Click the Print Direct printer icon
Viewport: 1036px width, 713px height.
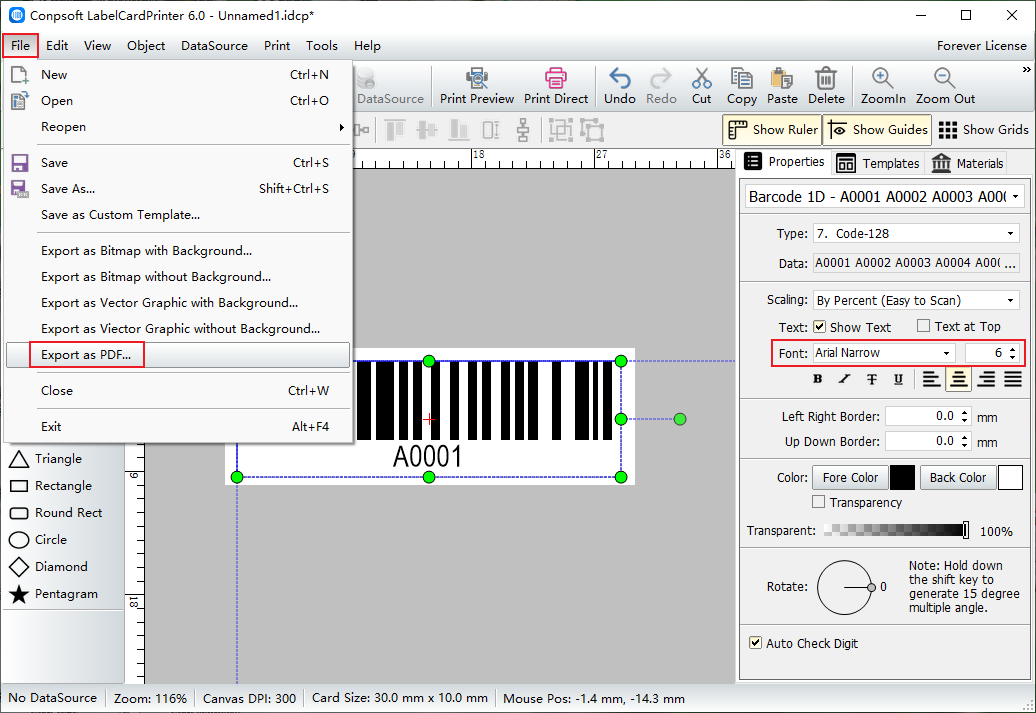(x=556, y=78)
